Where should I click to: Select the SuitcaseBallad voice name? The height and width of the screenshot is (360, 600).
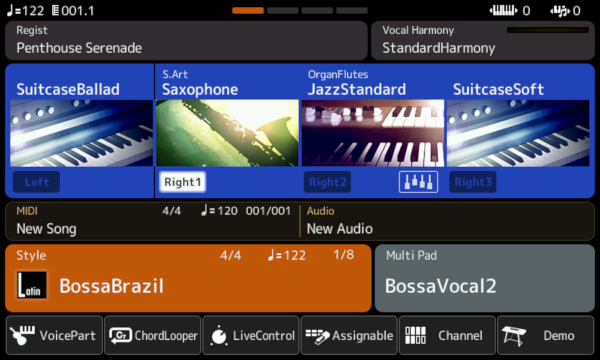(68, 89)
